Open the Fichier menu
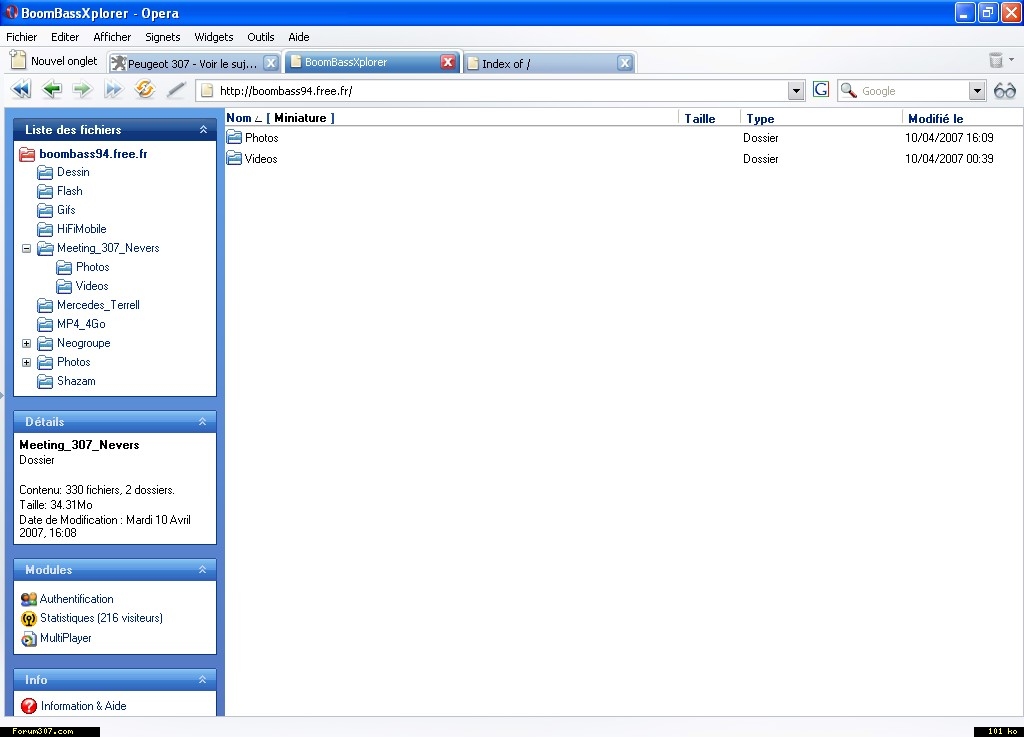The image size is (1024, 737). (22, 37)
